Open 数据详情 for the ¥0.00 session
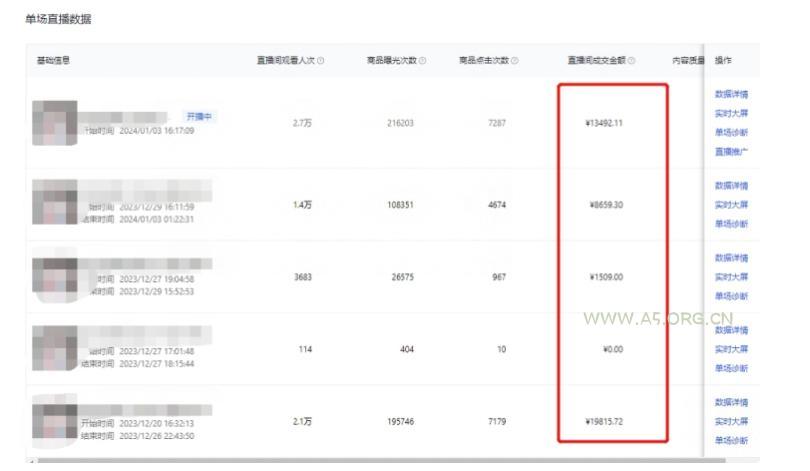This screenshot has width=810, height=471. click(x=731, y=330)
